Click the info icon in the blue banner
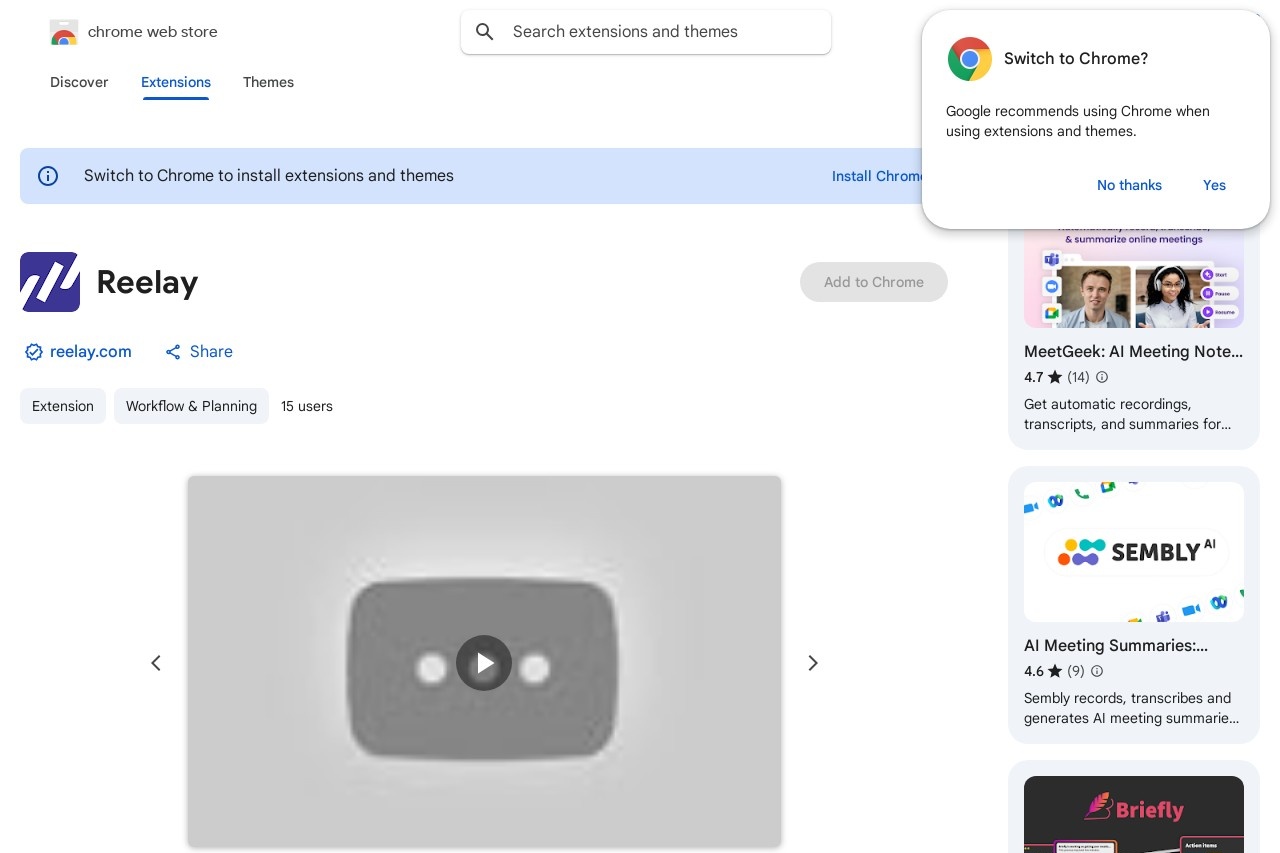This screenshot has height=853, width=1280. 48,176
